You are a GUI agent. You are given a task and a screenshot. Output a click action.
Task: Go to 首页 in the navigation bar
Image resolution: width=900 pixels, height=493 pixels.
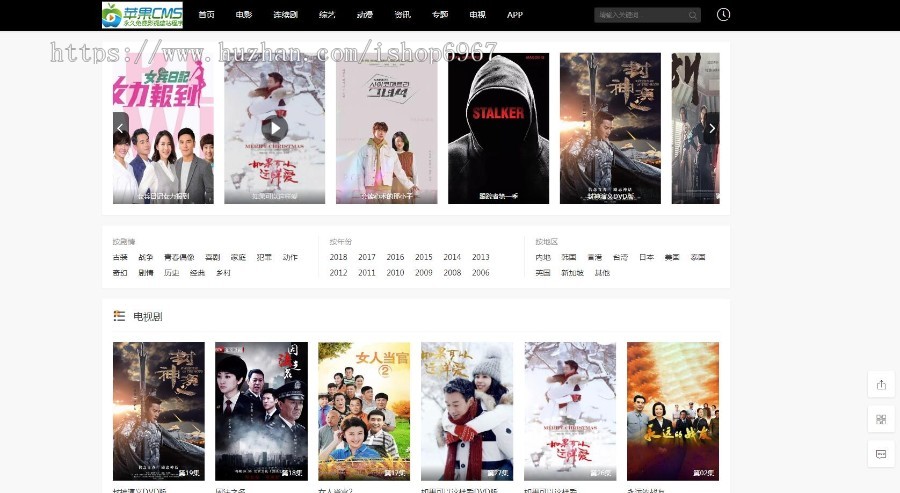206,15
